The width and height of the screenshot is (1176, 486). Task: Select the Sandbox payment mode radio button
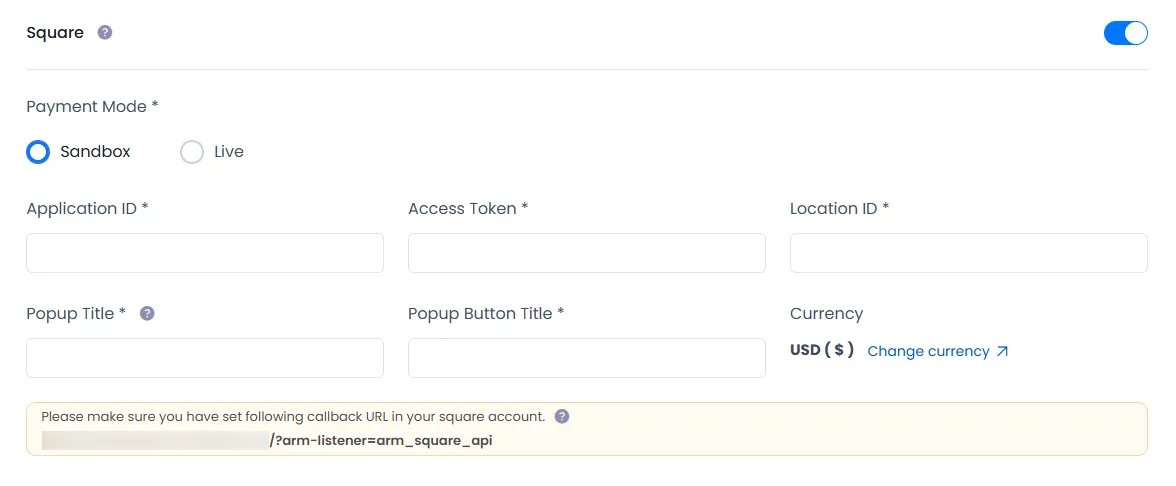tap(38, 152)
